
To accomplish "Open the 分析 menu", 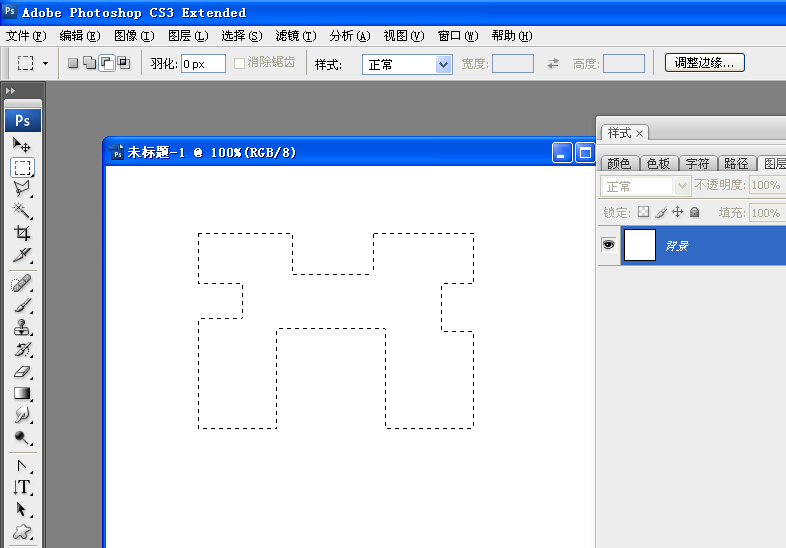I will [350, 36].
